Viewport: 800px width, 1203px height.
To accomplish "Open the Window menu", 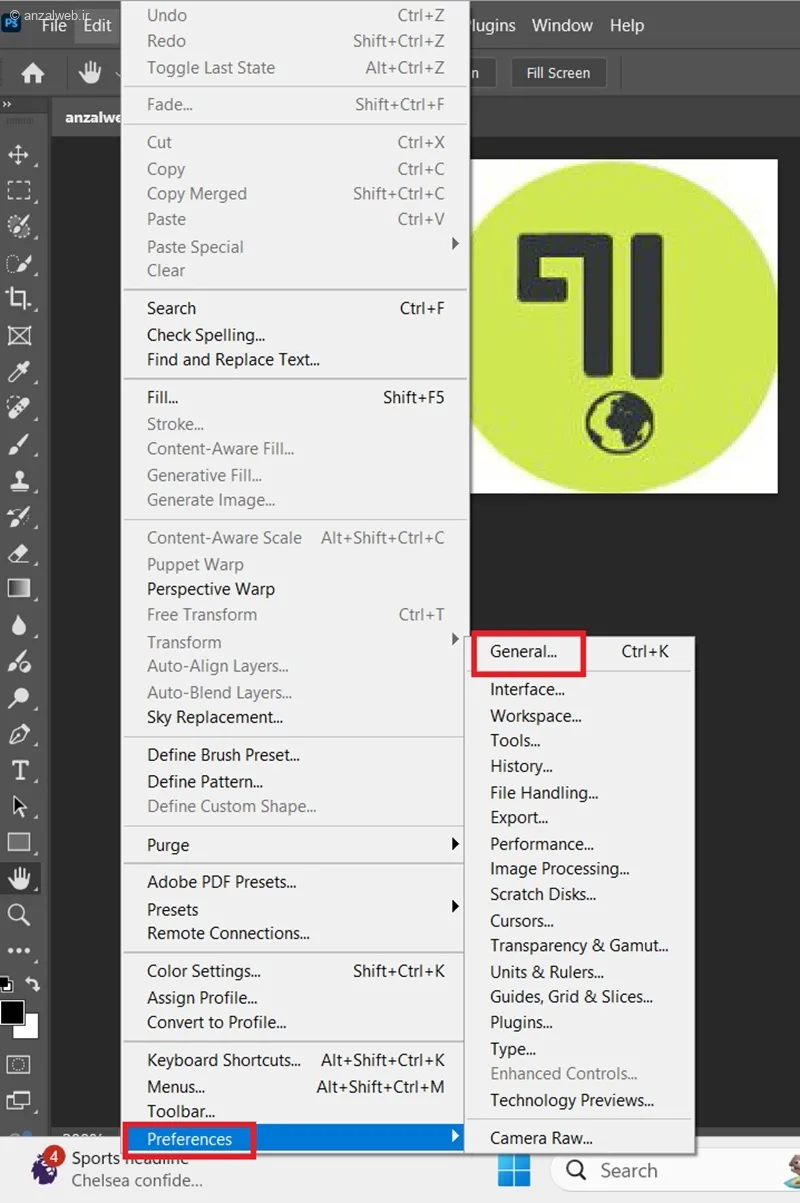I will pyautogui.click(x=562, y=25).
